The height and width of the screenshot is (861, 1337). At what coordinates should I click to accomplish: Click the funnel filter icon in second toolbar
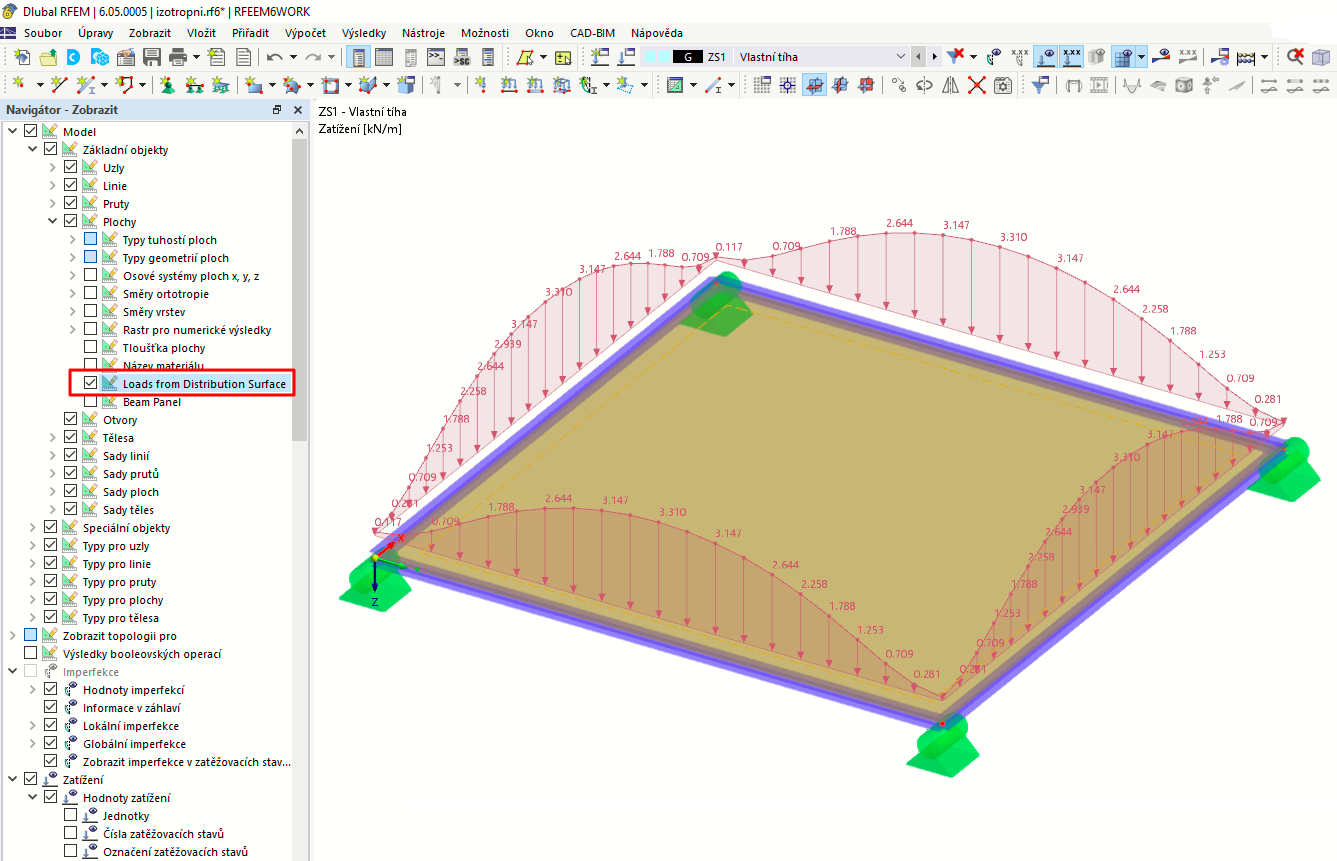click(x=1040, y=85)
